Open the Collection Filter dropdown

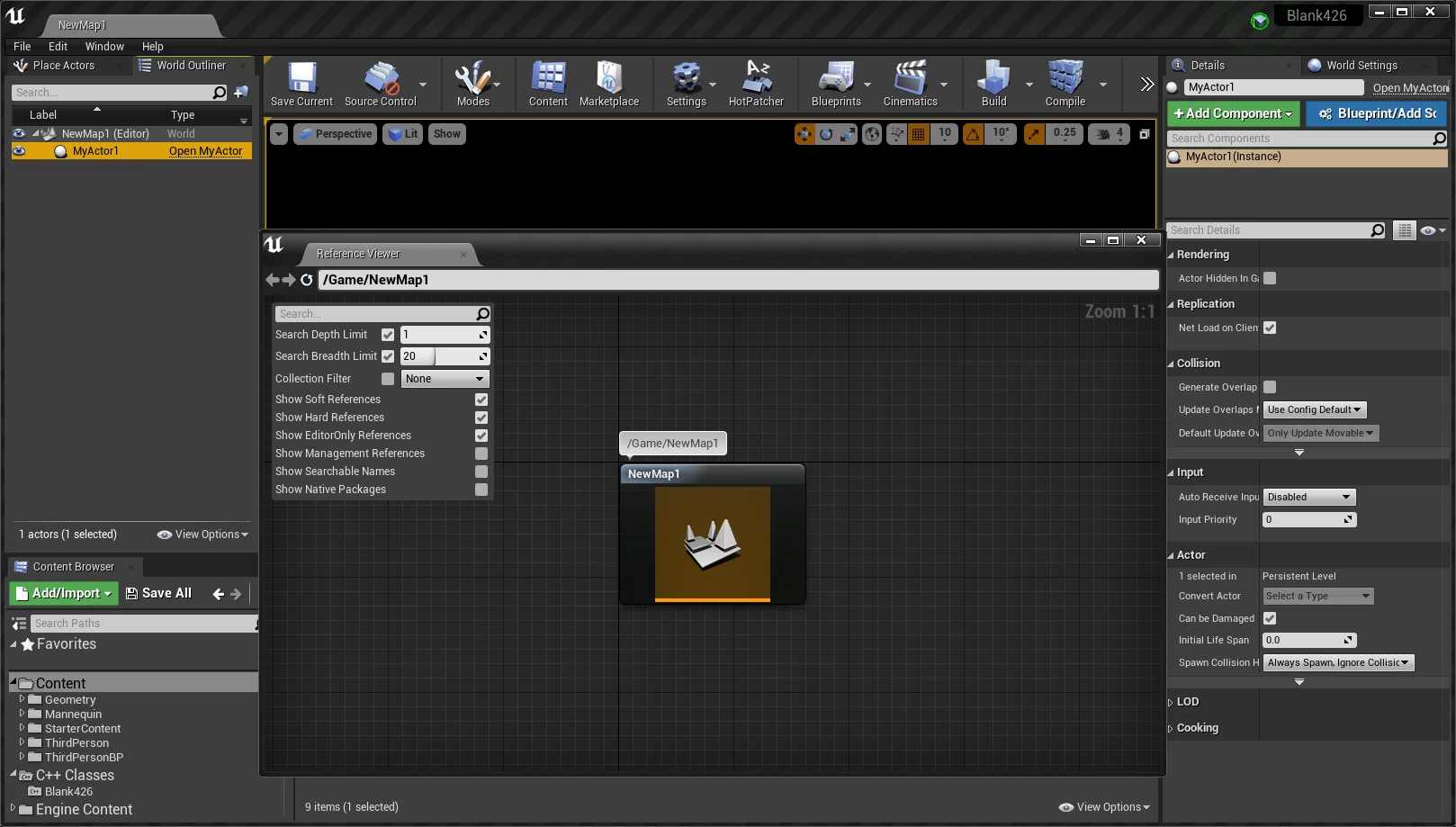click(445, 379)
